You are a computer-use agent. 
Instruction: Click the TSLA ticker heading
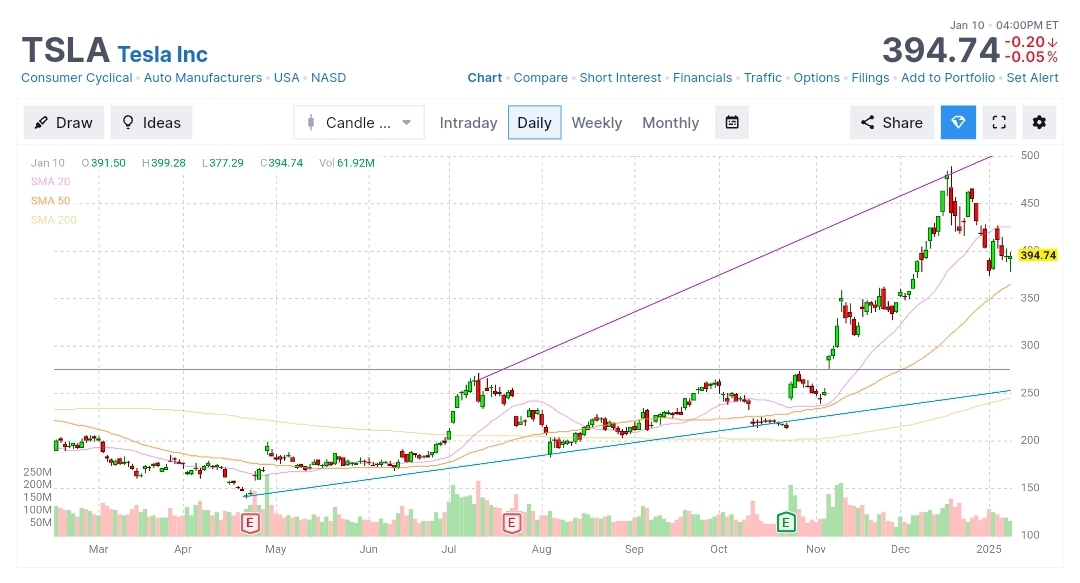coord(65,50)
